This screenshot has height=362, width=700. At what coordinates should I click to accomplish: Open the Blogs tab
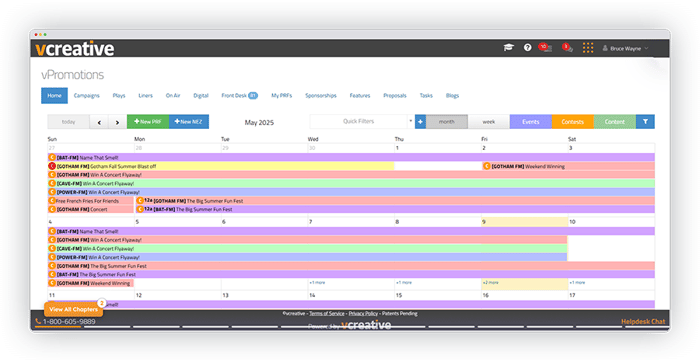[x=452, y=96]
